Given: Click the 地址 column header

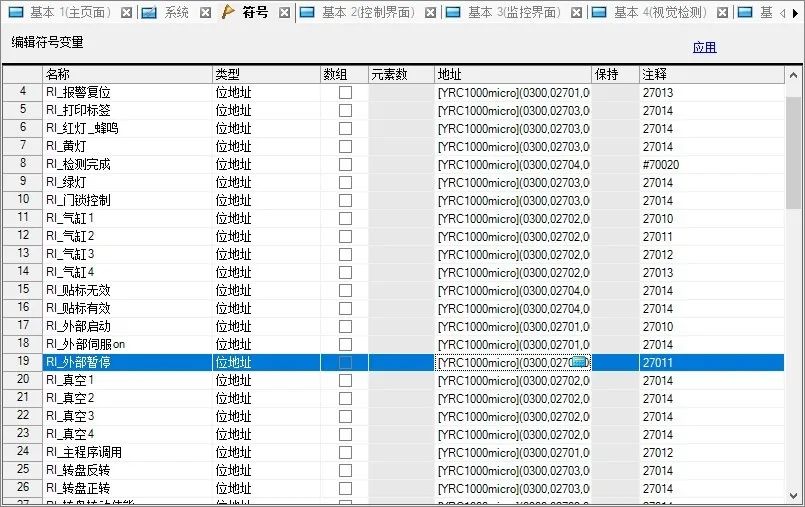Looking at the screenshot, I should [512, 74].
